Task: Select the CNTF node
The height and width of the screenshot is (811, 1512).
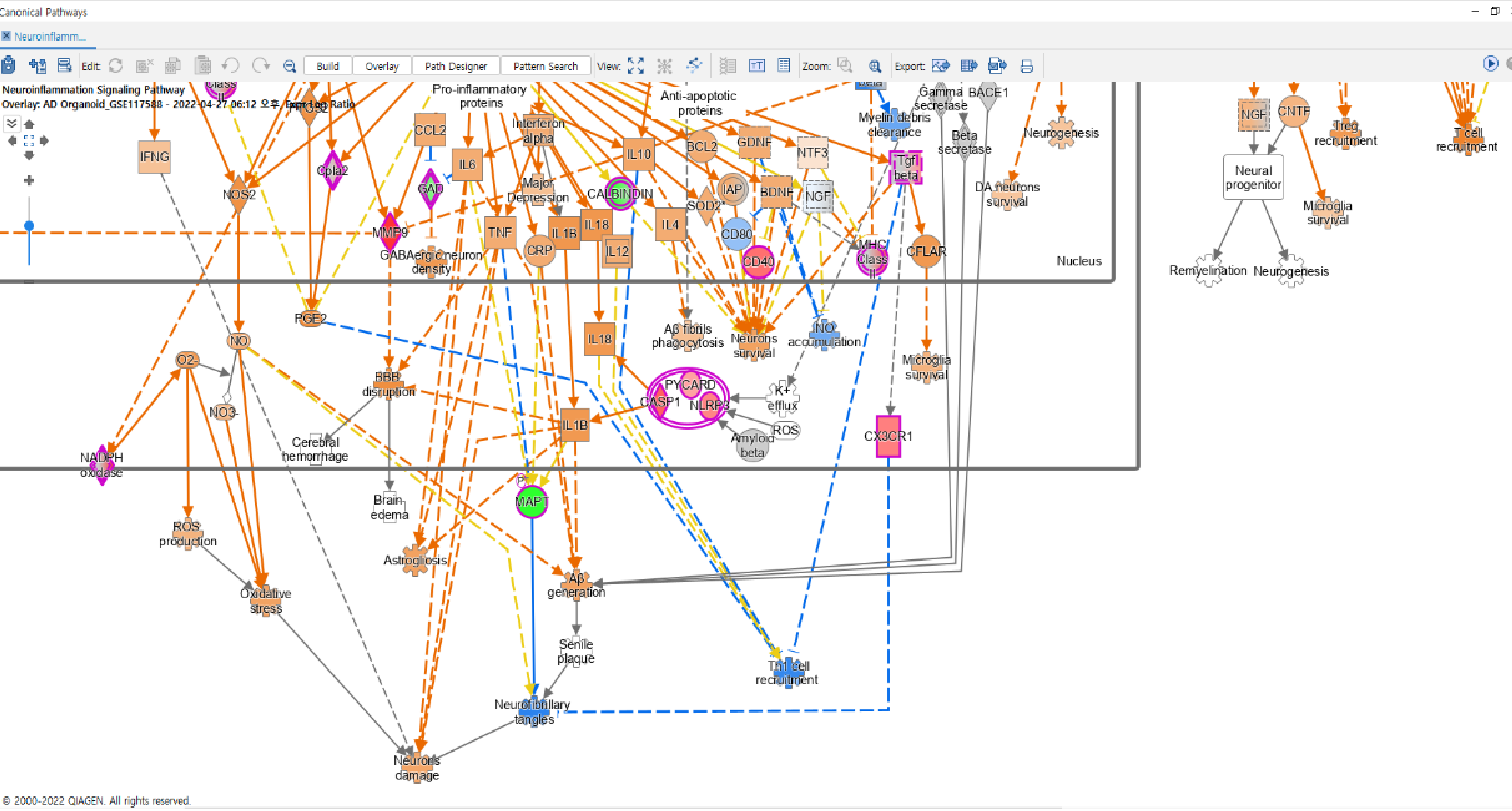Action: [x=1293, y=112]
